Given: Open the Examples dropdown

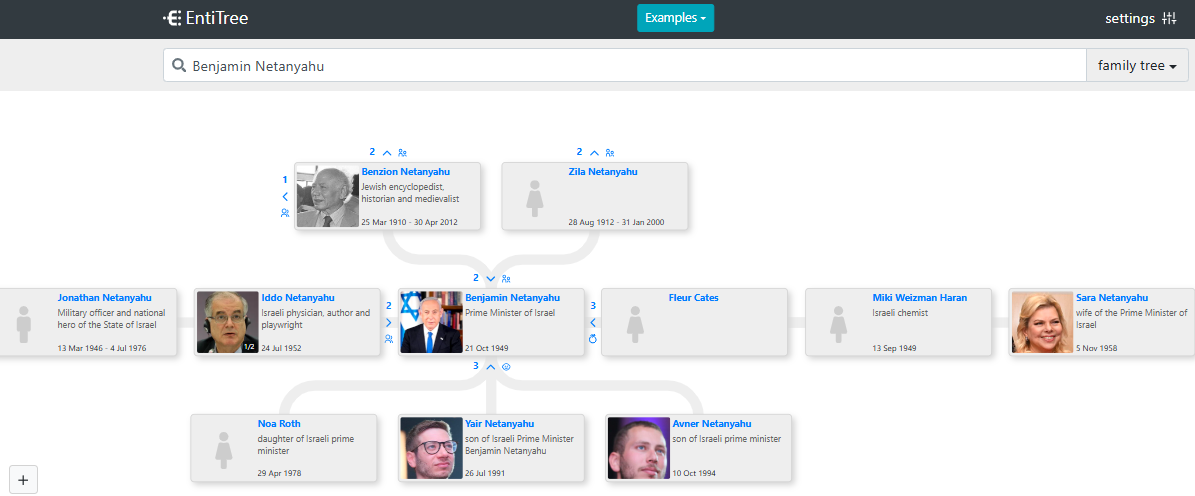Looking at the screenshot, I should (x=675, y=18).
